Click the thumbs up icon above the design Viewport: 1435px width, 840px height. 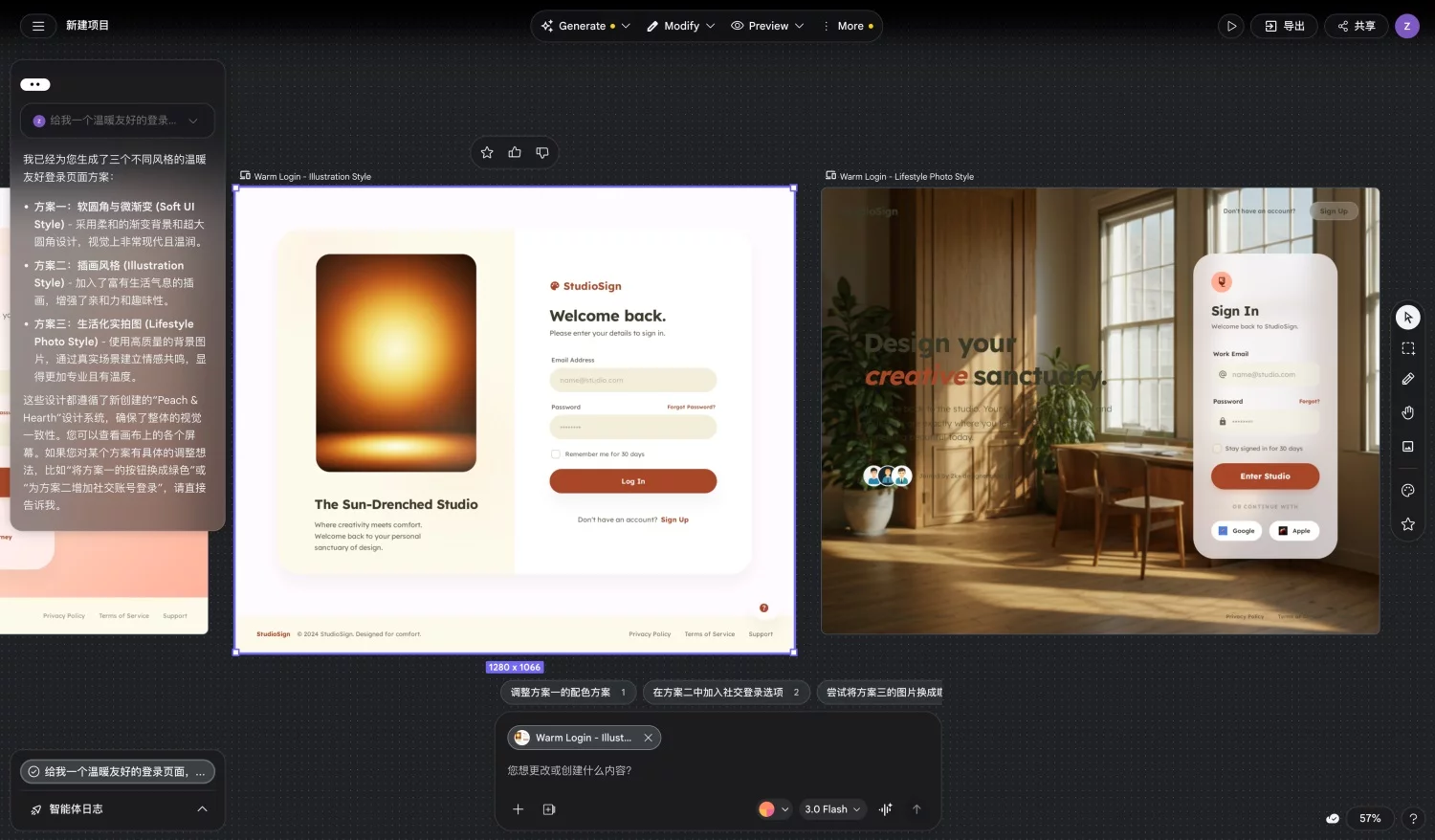[x=515, y=153]
